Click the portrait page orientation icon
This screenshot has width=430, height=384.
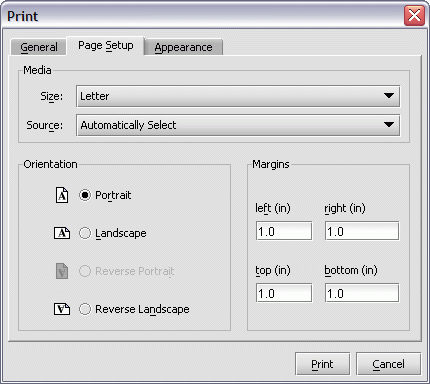click(62, 195)
